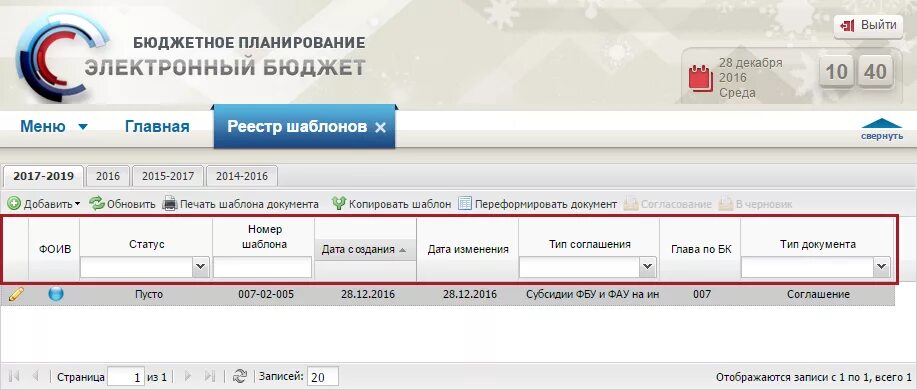Click the 007 Глава по БК cell
917x390 pixels.
click(702, 295)
